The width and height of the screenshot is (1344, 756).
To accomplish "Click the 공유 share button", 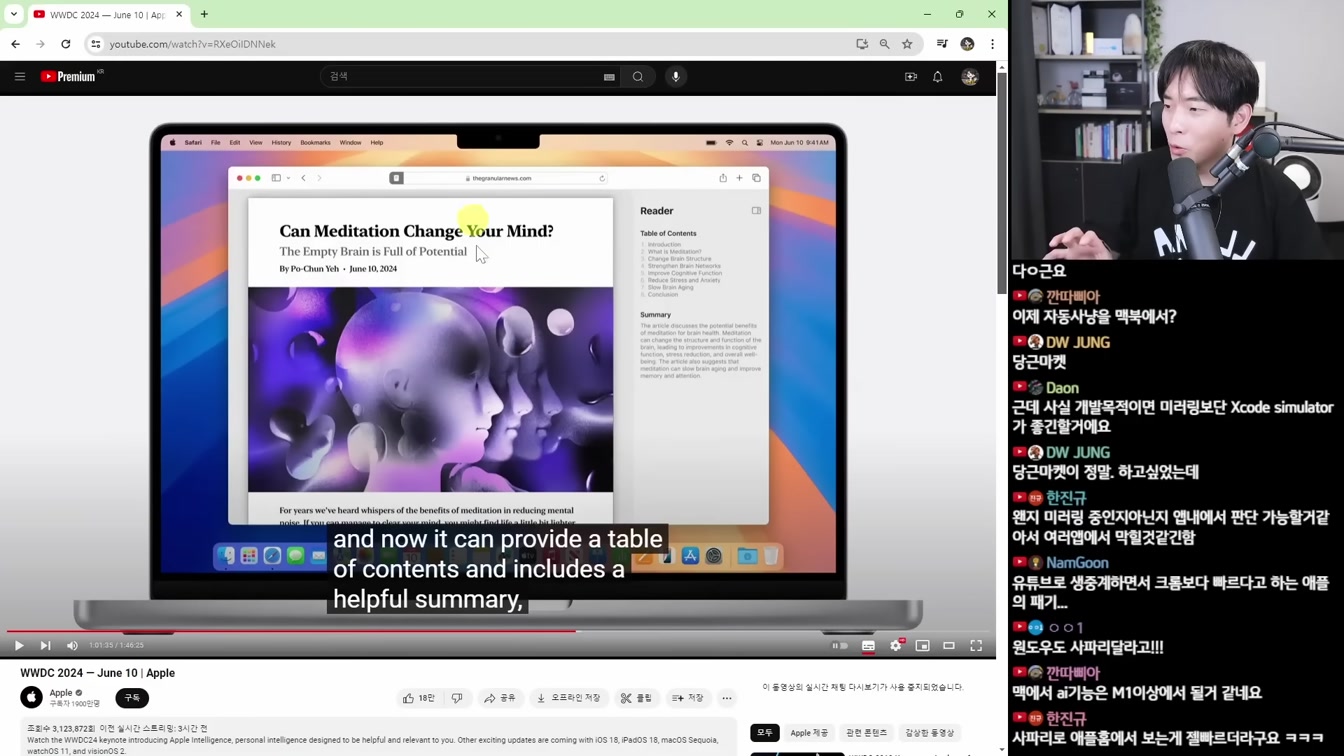I will (500, 698).
